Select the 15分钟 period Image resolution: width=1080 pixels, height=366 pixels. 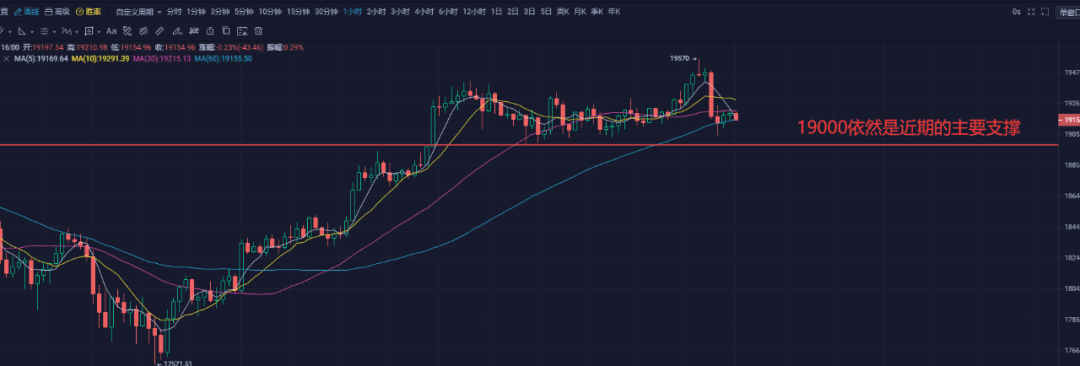click(298, 12)
